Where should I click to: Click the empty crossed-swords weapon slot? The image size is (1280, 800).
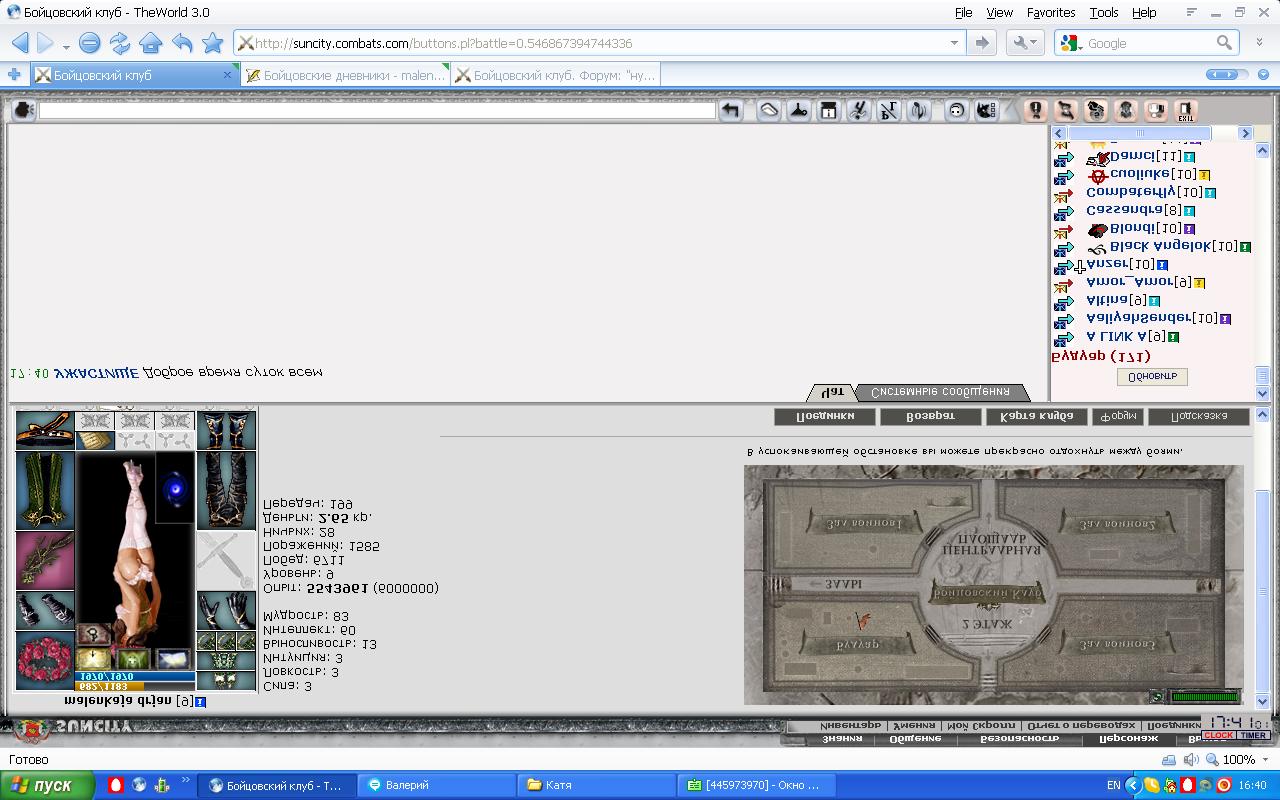click(x=226, y=560)
